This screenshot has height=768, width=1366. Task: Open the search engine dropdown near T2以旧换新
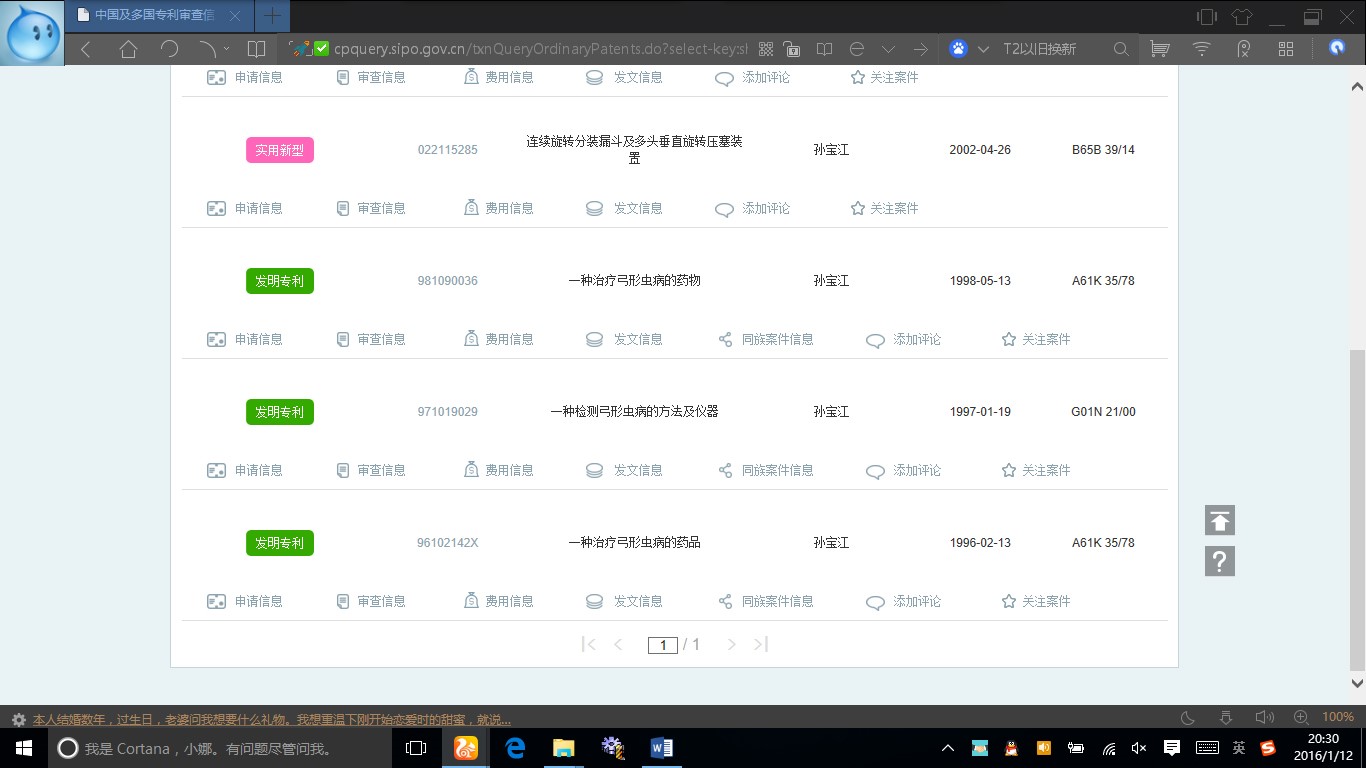(x=983, y=47)
